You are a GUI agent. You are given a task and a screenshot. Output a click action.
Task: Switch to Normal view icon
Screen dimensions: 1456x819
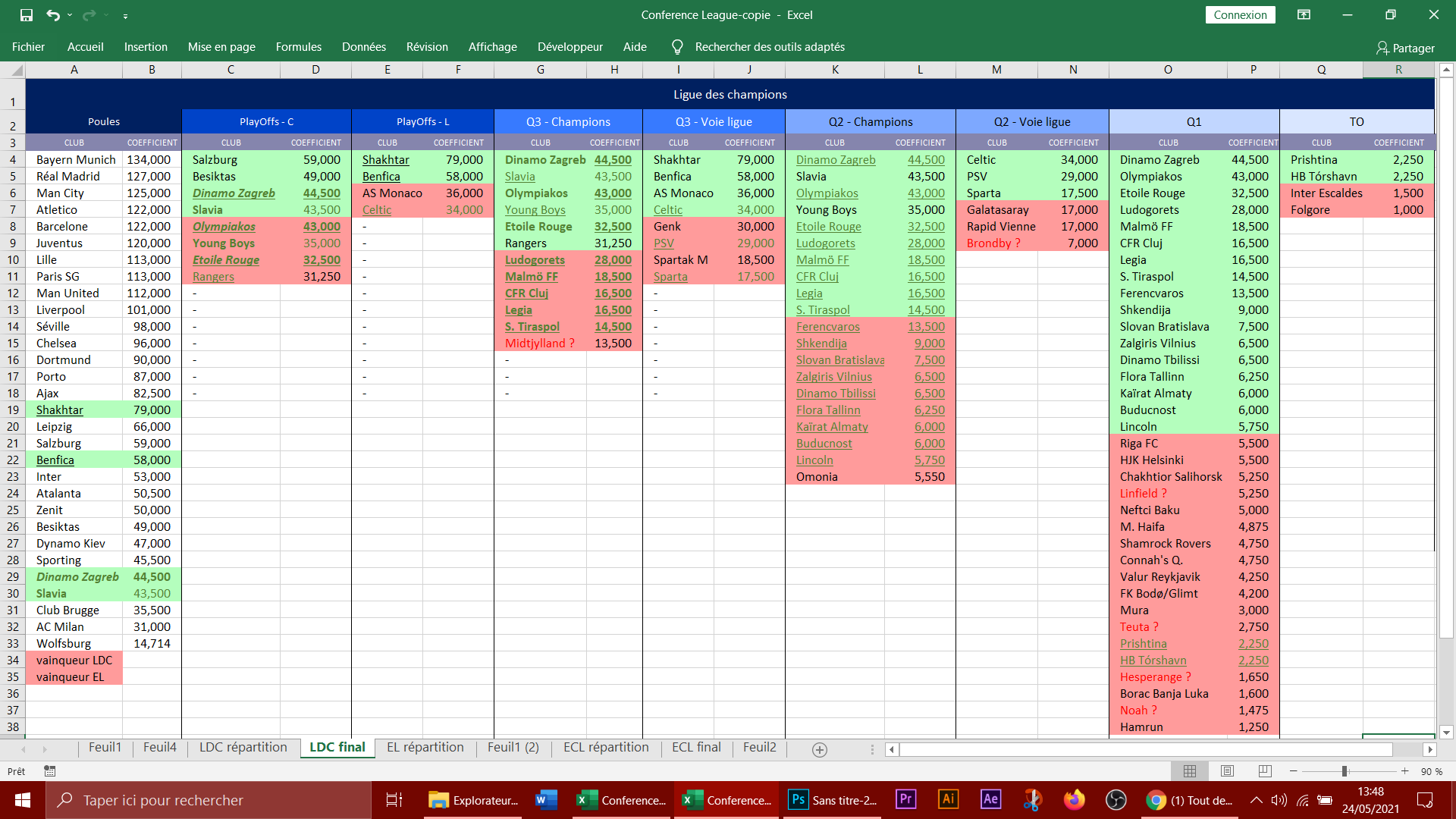[x=1190, y=771]
